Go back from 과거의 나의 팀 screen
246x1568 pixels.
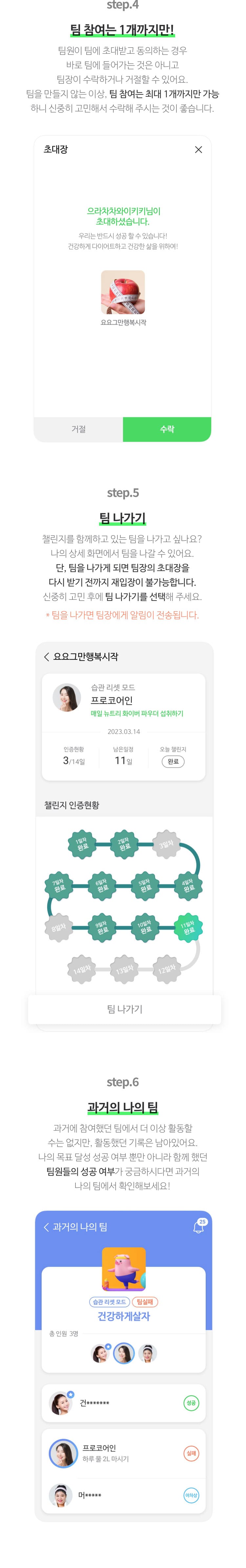46,1227
